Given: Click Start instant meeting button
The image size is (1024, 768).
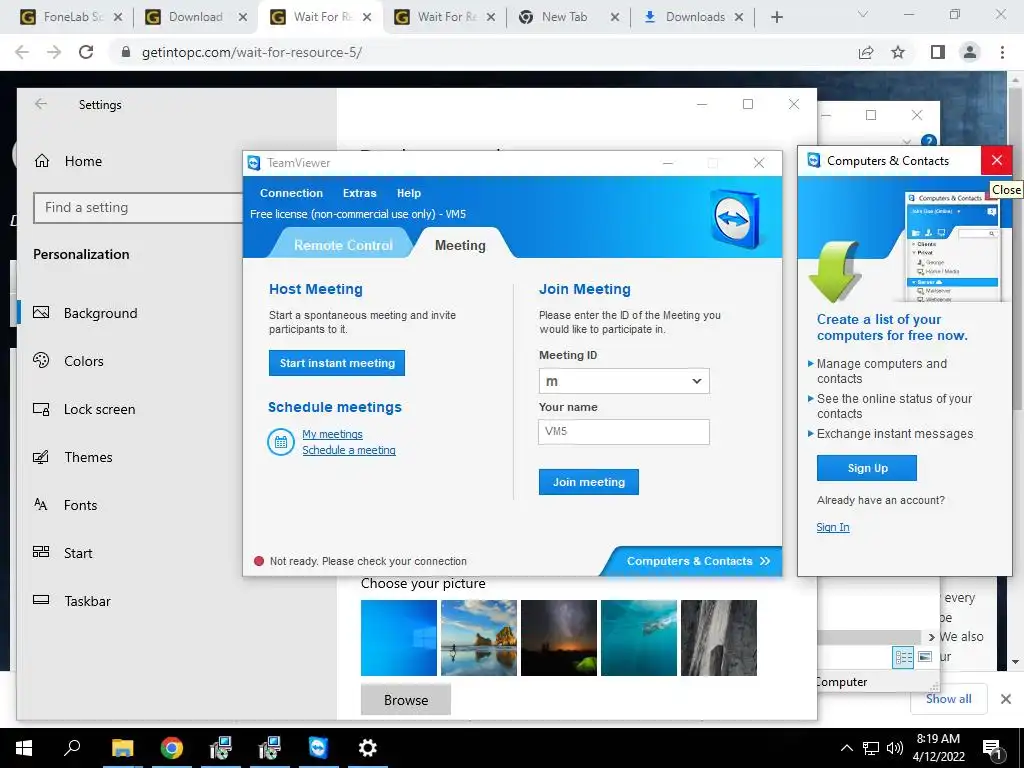Looking at the screenshot, I should [337, 363].
